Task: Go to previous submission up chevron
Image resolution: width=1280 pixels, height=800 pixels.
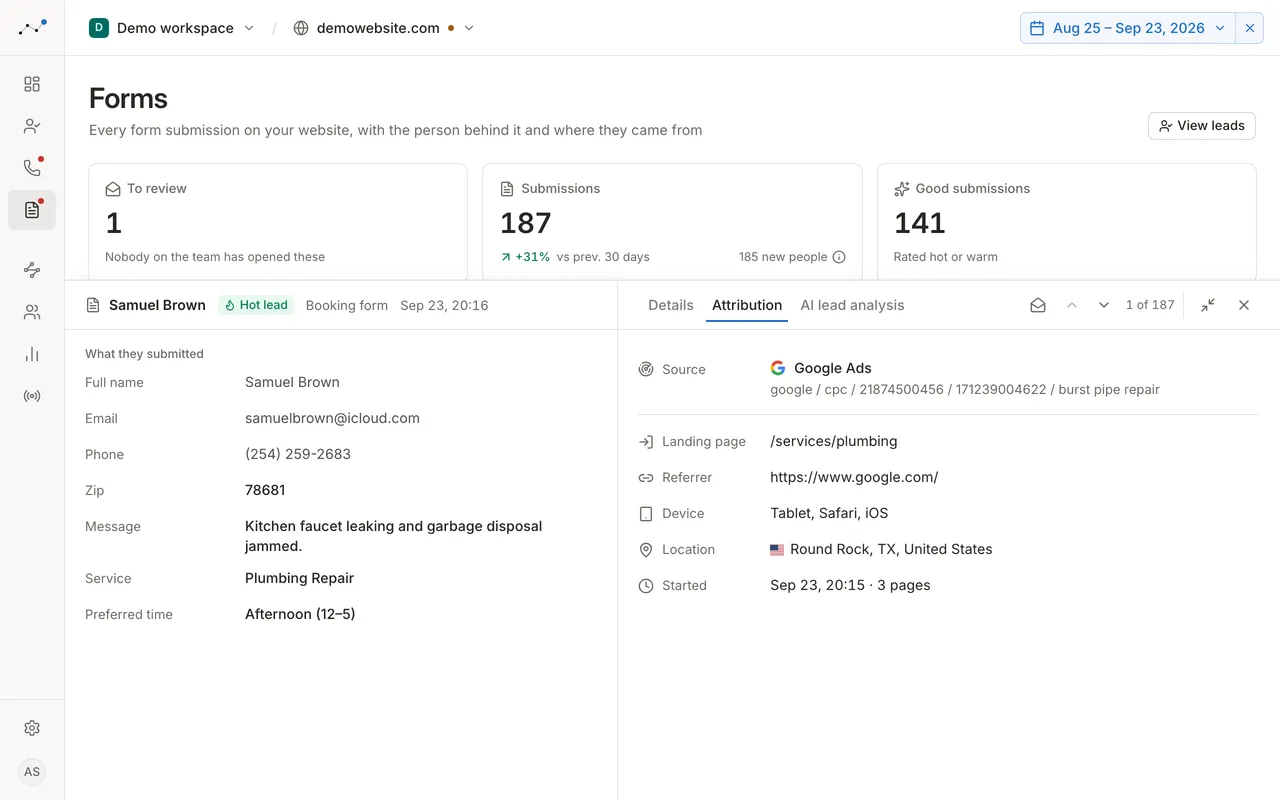Action: pyautogui.click(x=1072, y=305)
